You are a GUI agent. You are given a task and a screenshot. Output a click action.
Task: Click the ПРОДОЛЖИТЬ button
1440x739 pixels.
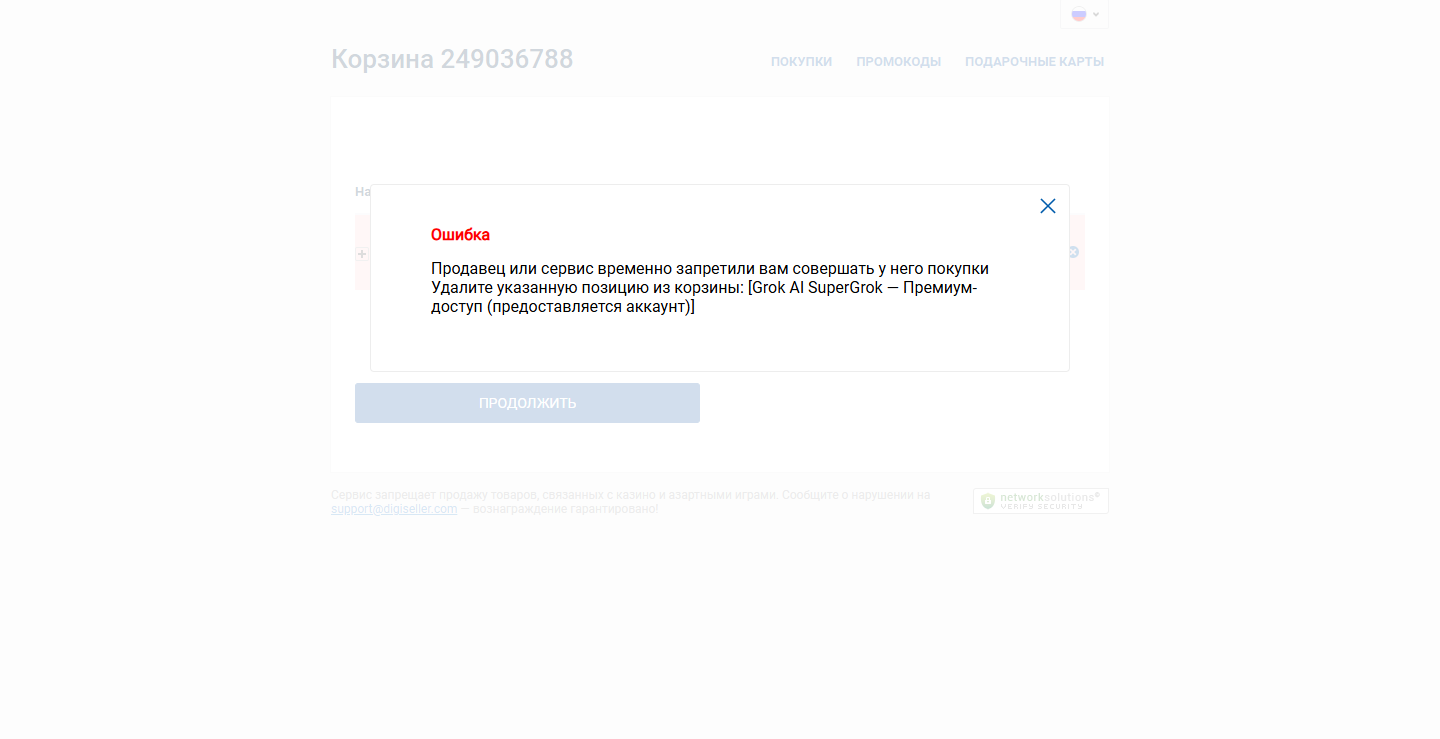click(527, 403)
